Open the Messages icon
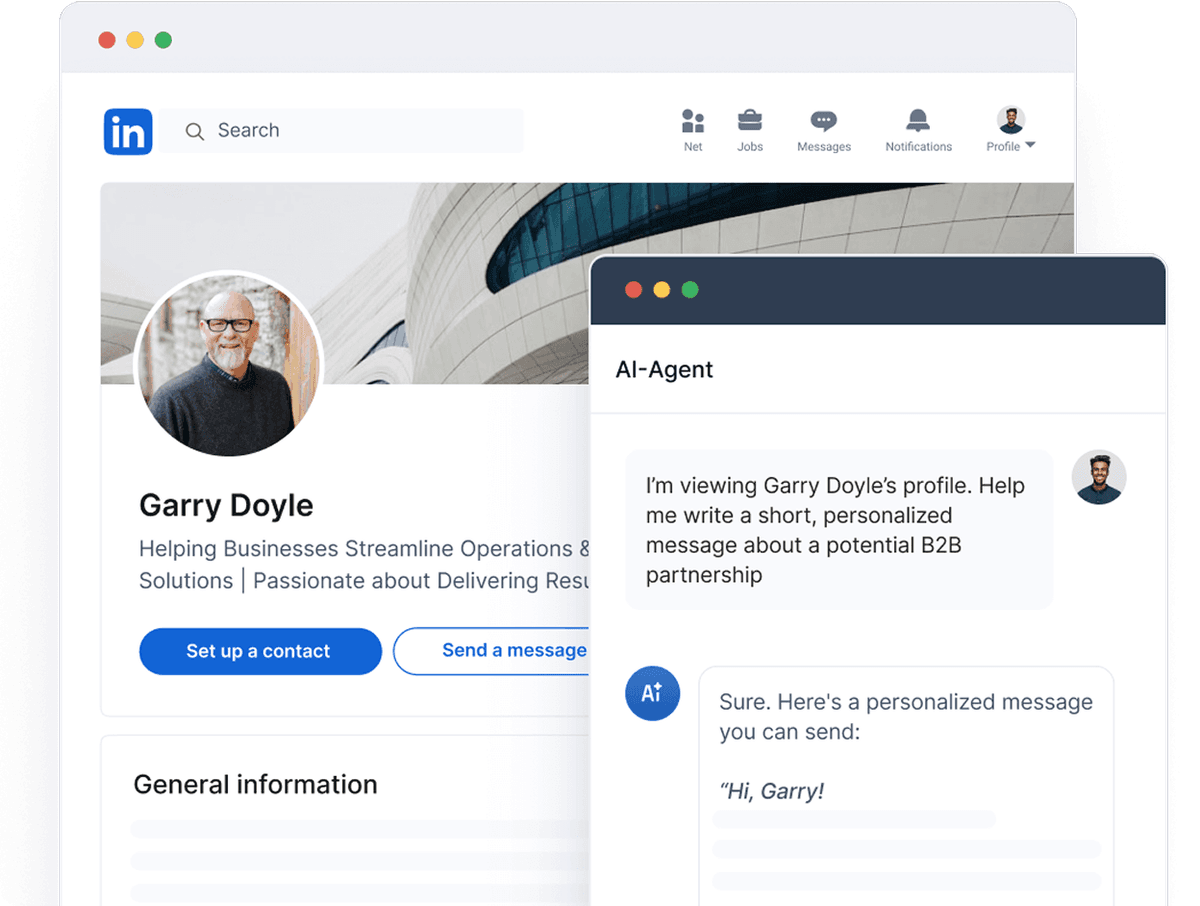The image size is (1200, 906). pyautogui.click(x=823, y=122)
